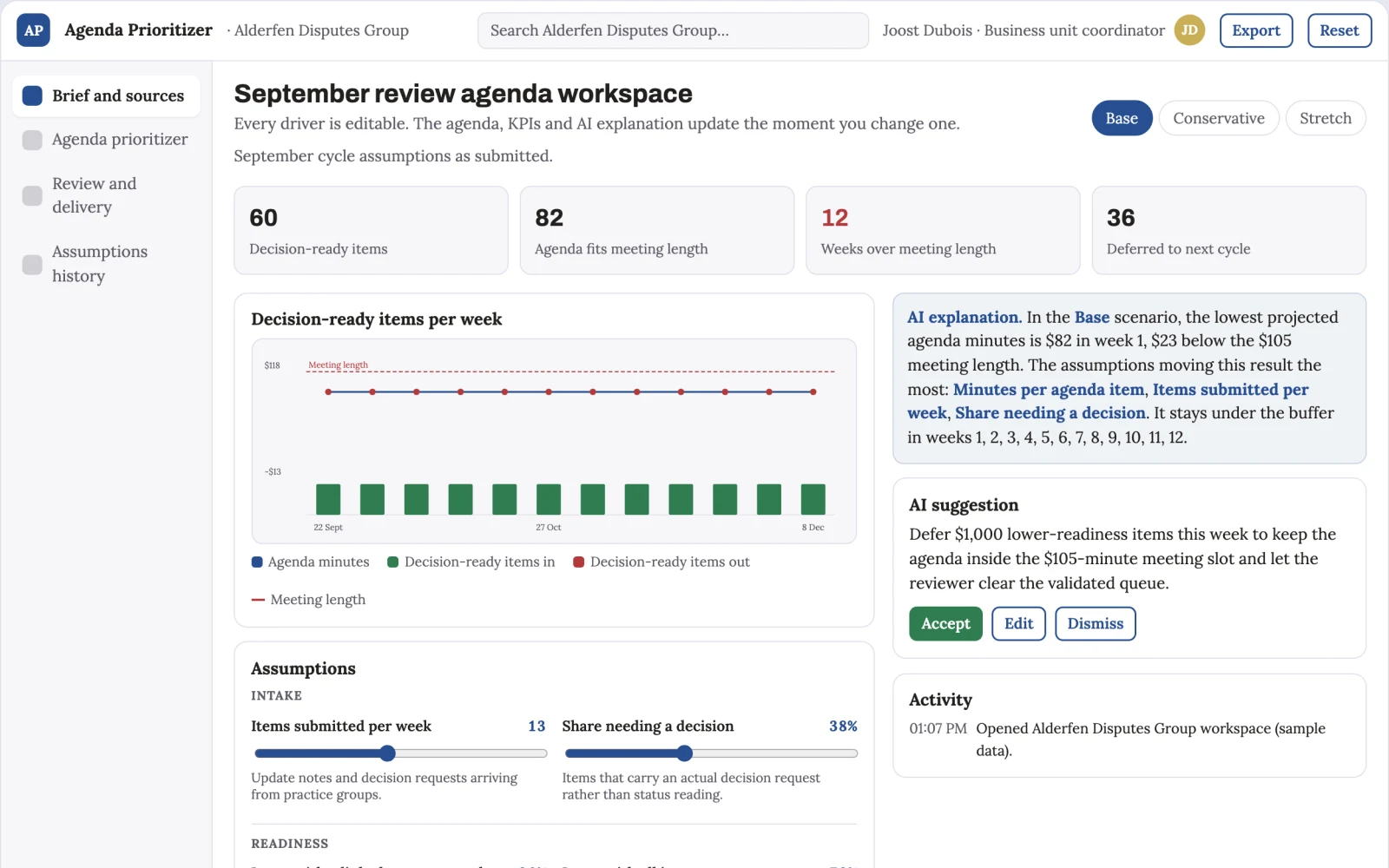Click the 'Alderfen Disputes Group' header label
This screenshot has height=868, width=1389.
click(321, 30)
